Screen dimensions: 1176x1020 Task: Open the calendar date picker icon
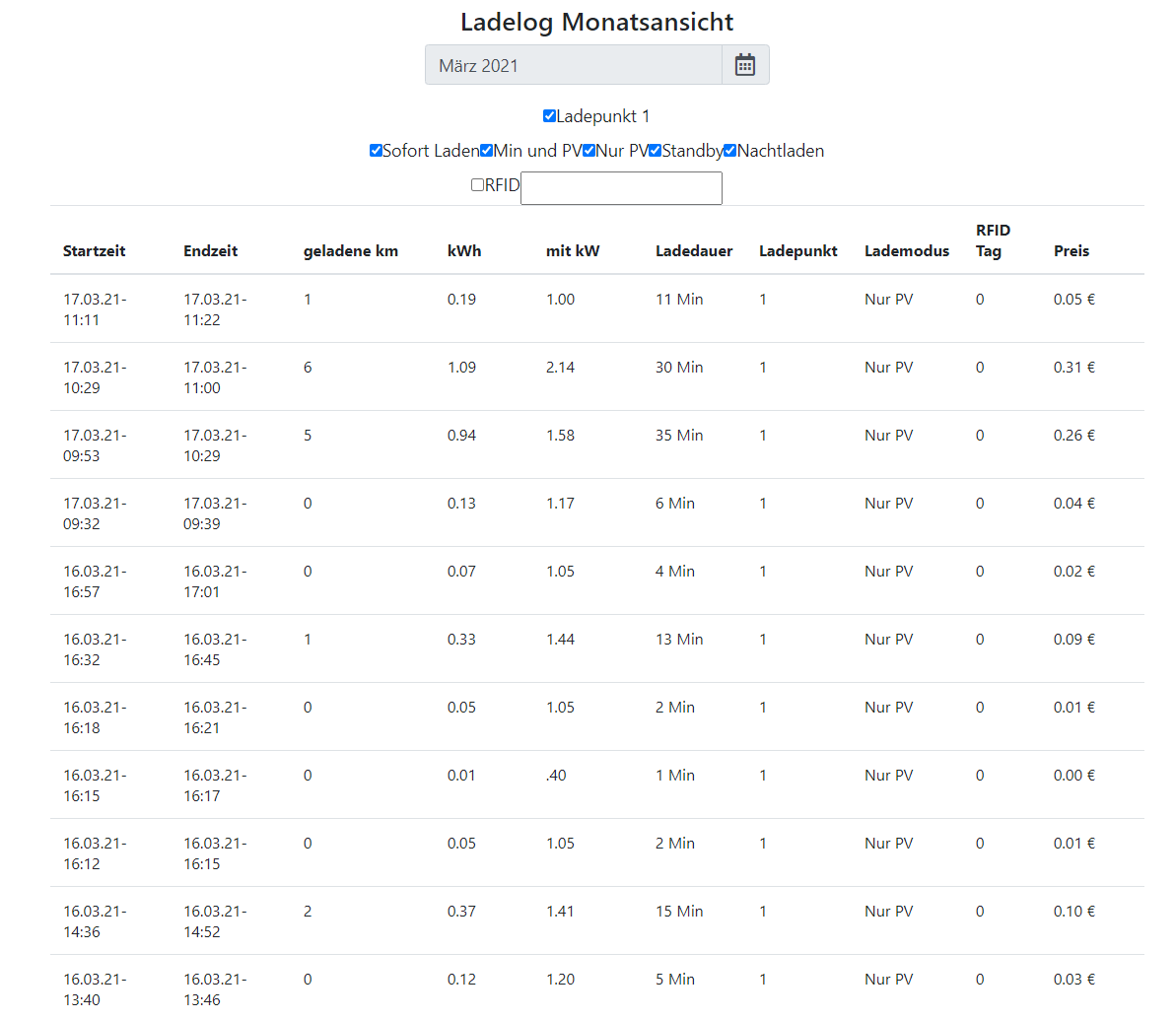(745, 65)
